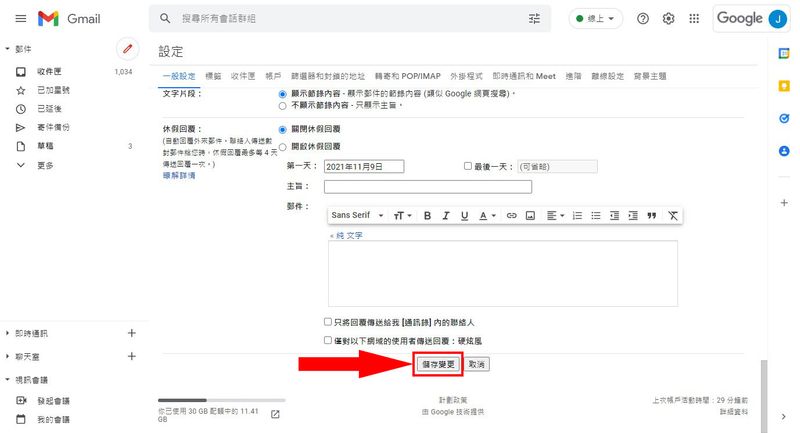Screen dimensions: 800x433
Task: Switch to the 收件匣 settings tab
Action: pyautogui.click(x=243, y=76)
